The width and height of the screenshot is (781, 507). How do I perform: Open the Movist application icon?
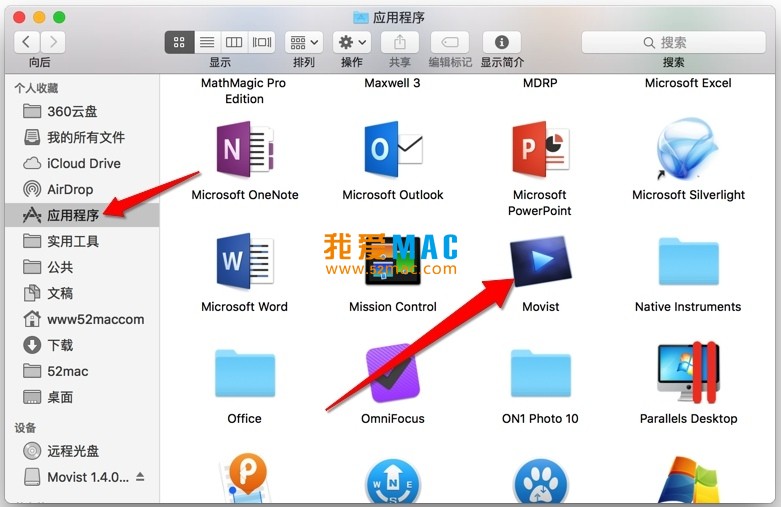click(x=540, y=262)
